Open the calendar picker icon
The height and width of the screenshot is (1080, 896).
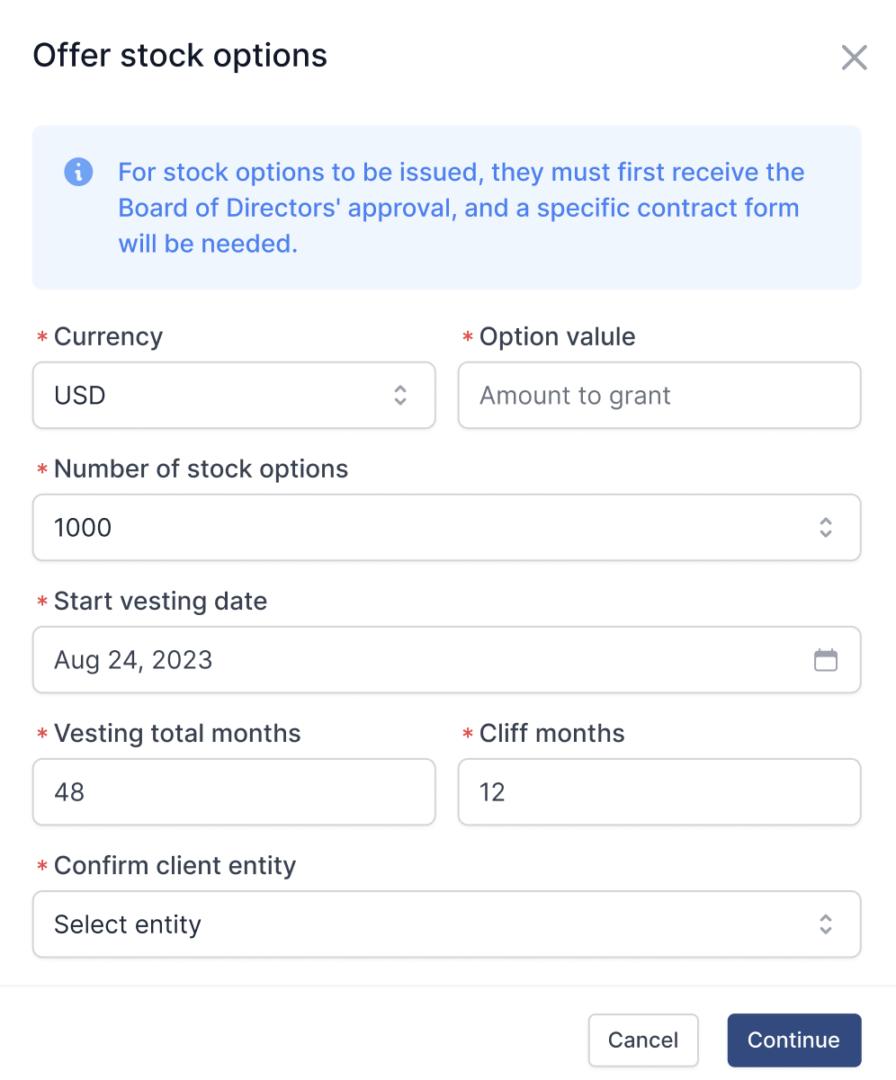[x=825, y=660]
